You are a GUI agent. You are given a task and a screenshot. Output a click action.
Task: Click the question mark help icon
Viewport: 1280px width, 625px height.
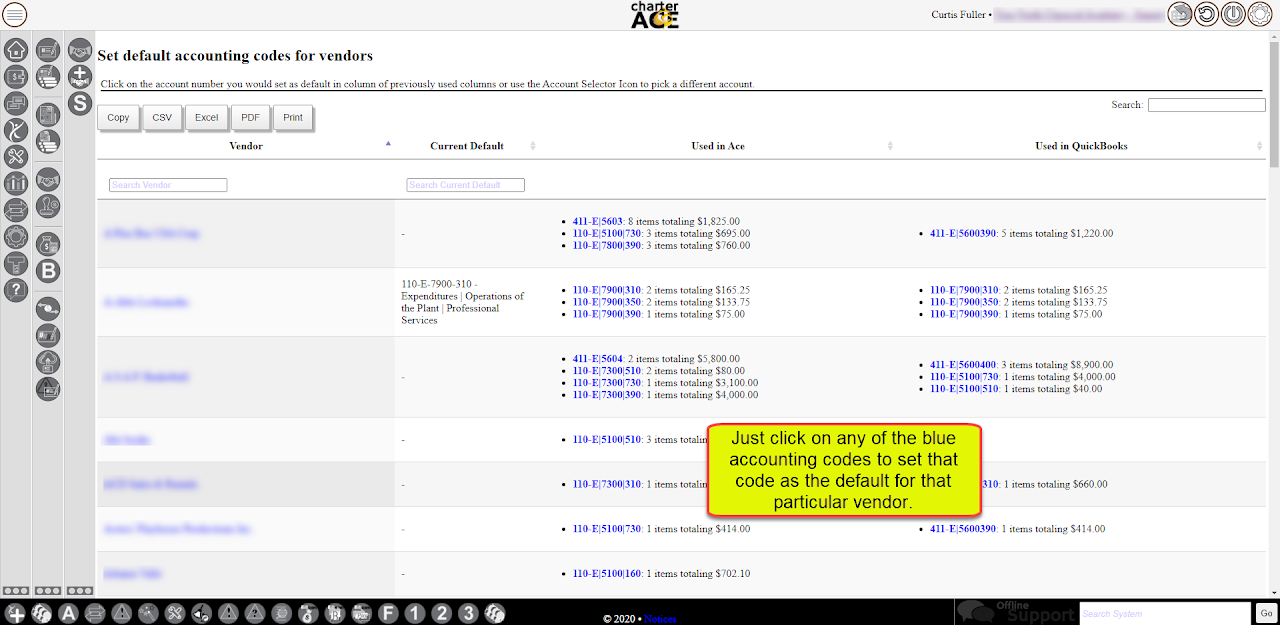pyautogui.click(x=16, y=290)
